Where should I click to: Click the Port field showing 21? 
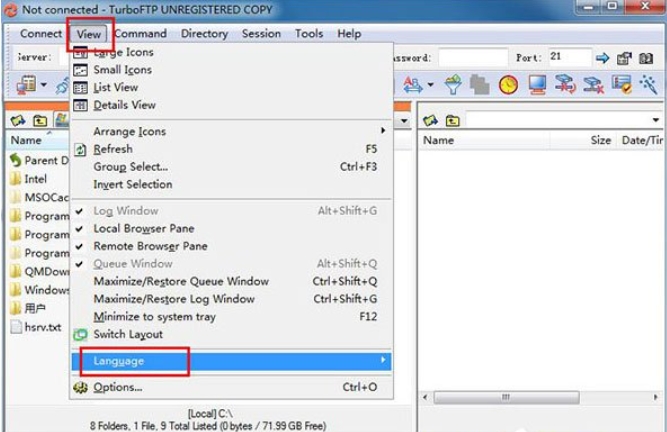click(x=569, y=57)
